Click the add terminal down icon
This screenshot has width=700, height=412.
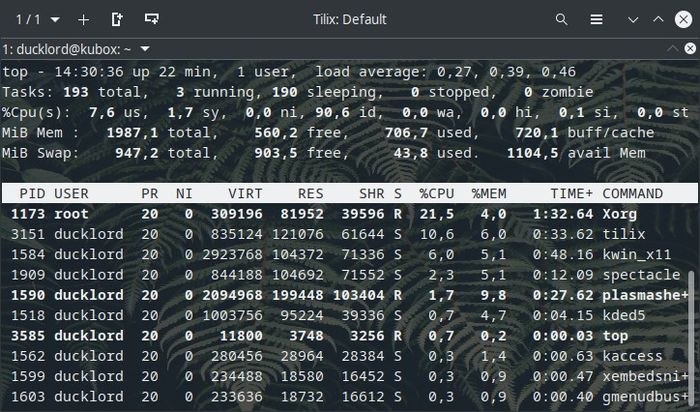[152, 19]
